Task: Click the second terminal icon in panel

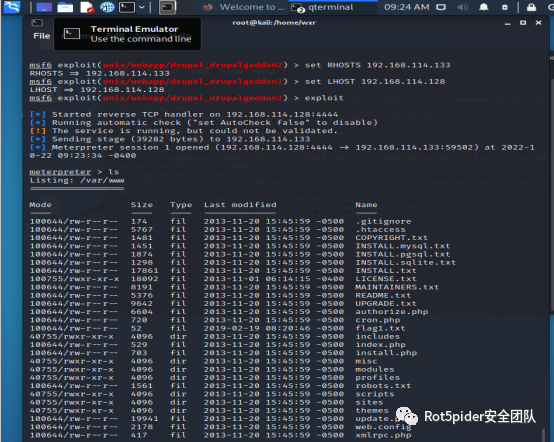Action: click(x=167, y=7)
